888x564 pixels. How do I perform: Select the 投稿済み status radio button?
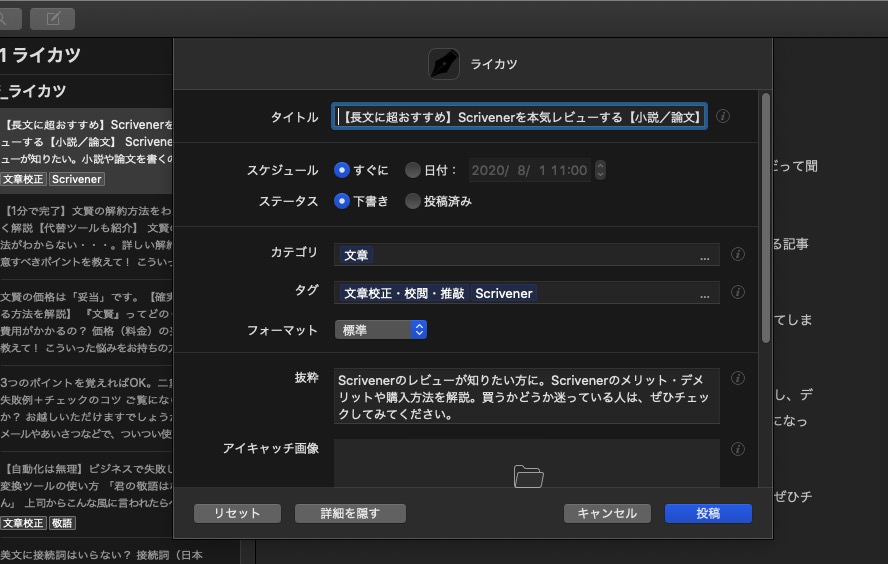point(412,201)
